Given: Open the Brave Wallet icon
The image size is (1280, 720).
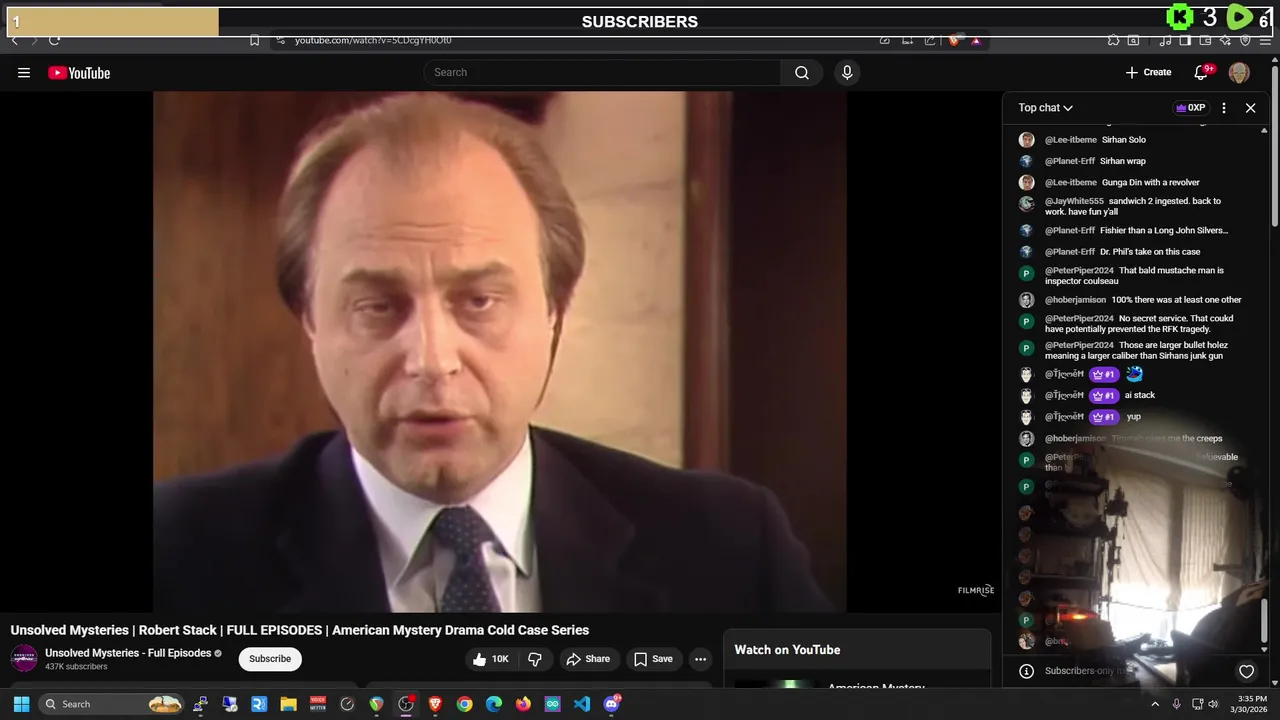Looking at the screenshot, I should click(x=1205, y=40).
